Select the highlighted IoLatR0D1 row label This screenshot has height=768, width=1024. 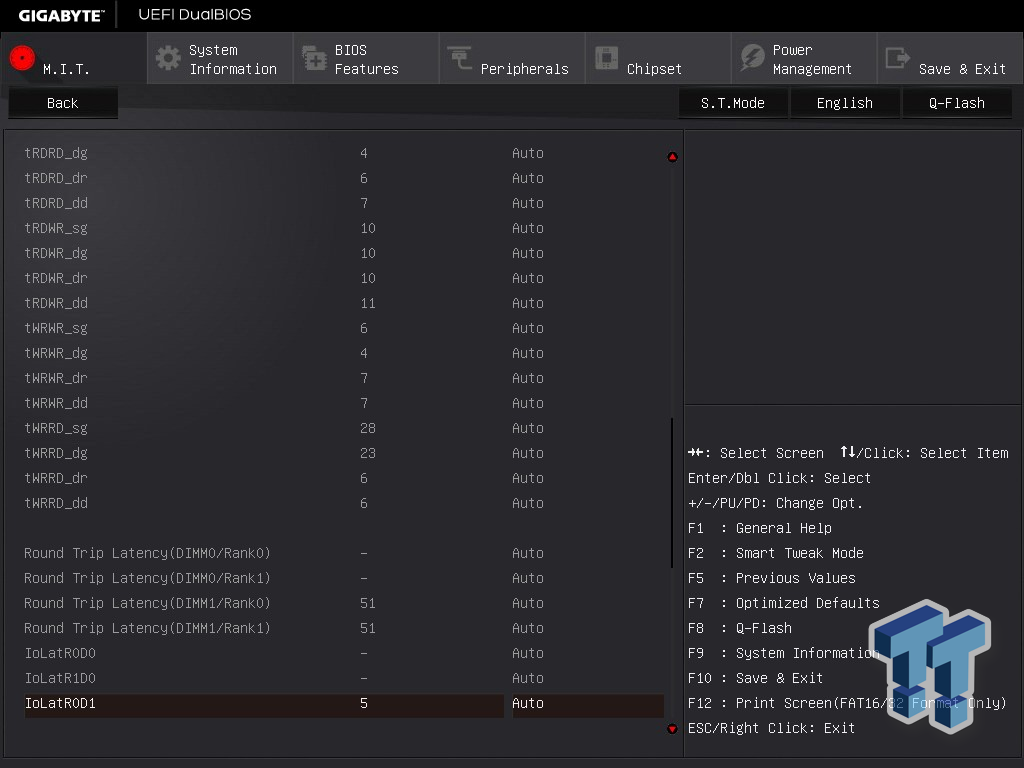(x=60, y=703)
